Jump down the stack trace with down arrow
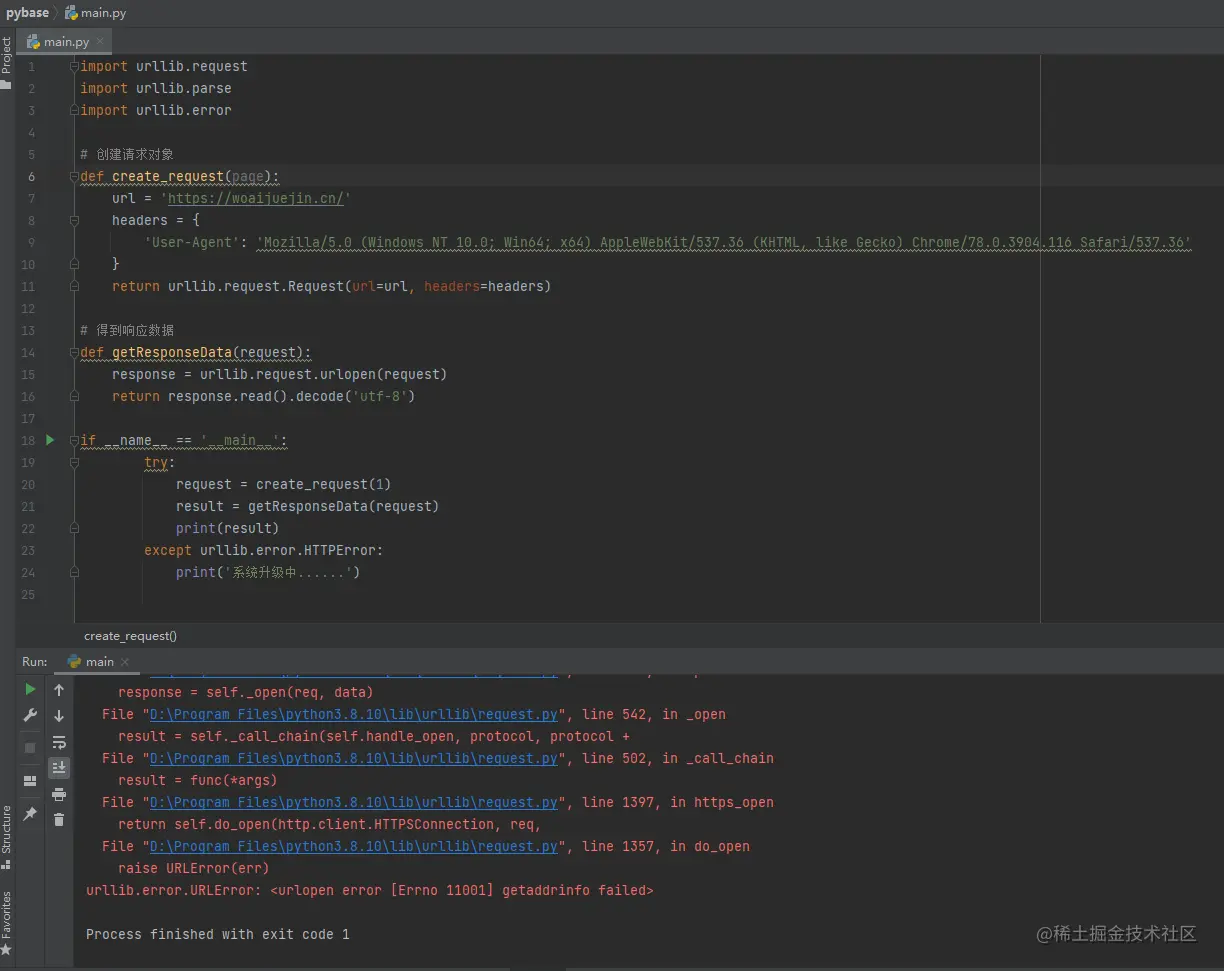Image resolution: width=1224 pixels, height=971 pixels. pyautogui.click(x=59, y=716)
